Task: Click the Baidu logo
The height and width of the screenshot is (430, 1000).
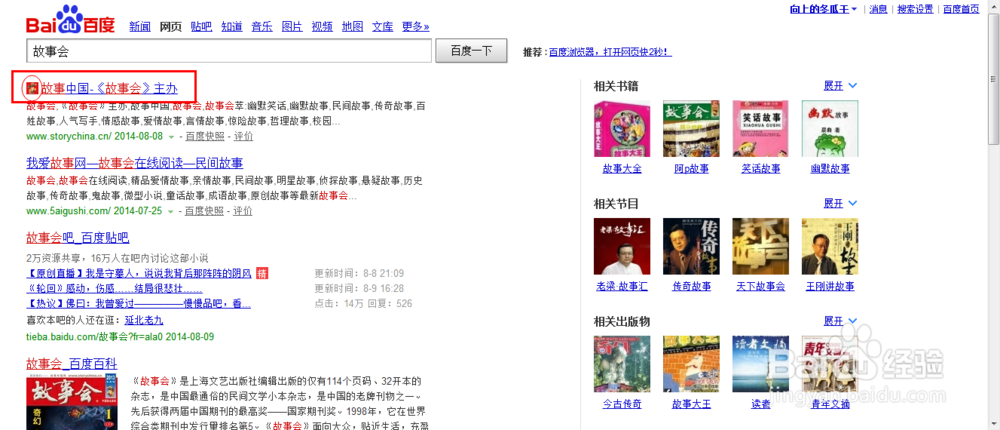Action: tap(70, 21)
